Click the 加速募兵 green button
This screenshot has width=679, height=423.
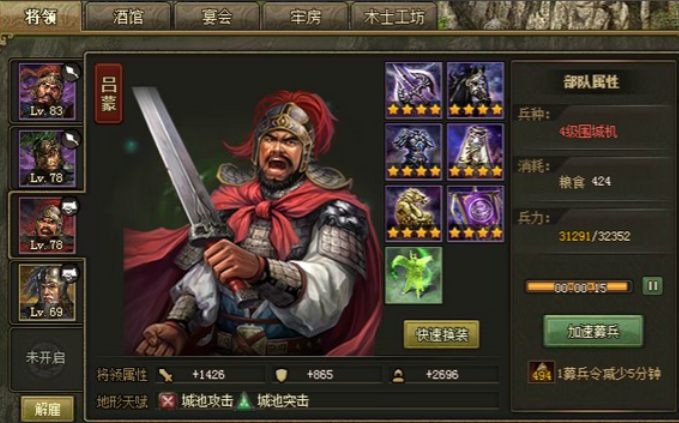pos(593,331)
